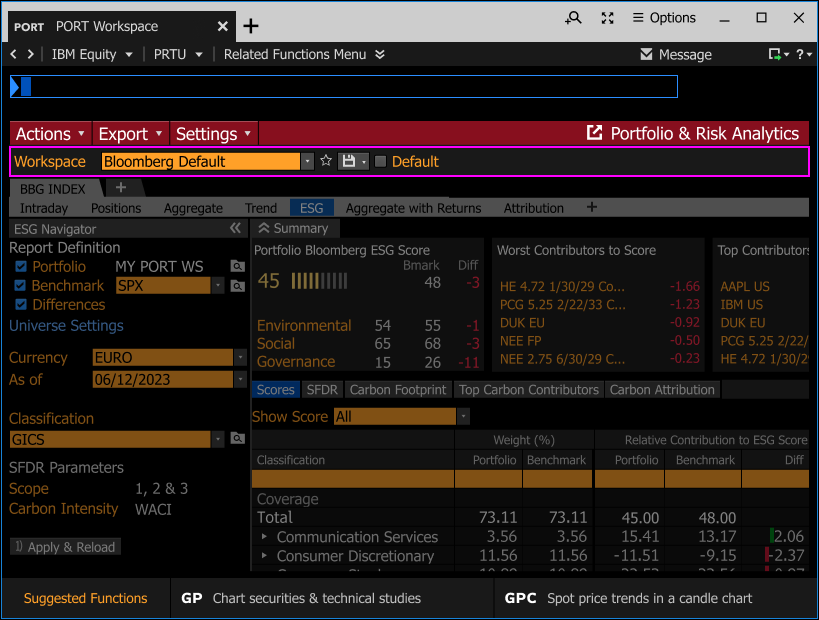Collapse the ESG Navigator panel
This screenshot has width=819, height=620.
coord(236,228)
